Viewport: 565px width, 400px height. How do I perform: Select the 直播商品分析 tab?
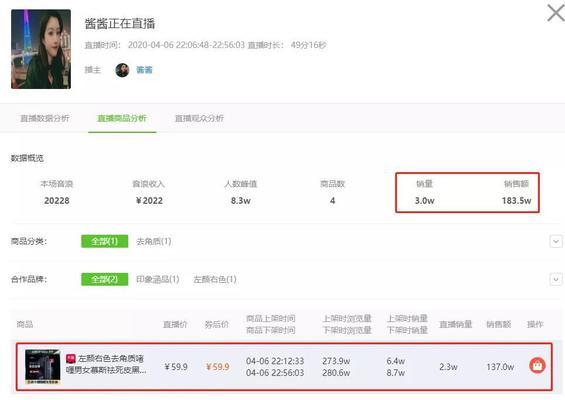tap(122, 118)
